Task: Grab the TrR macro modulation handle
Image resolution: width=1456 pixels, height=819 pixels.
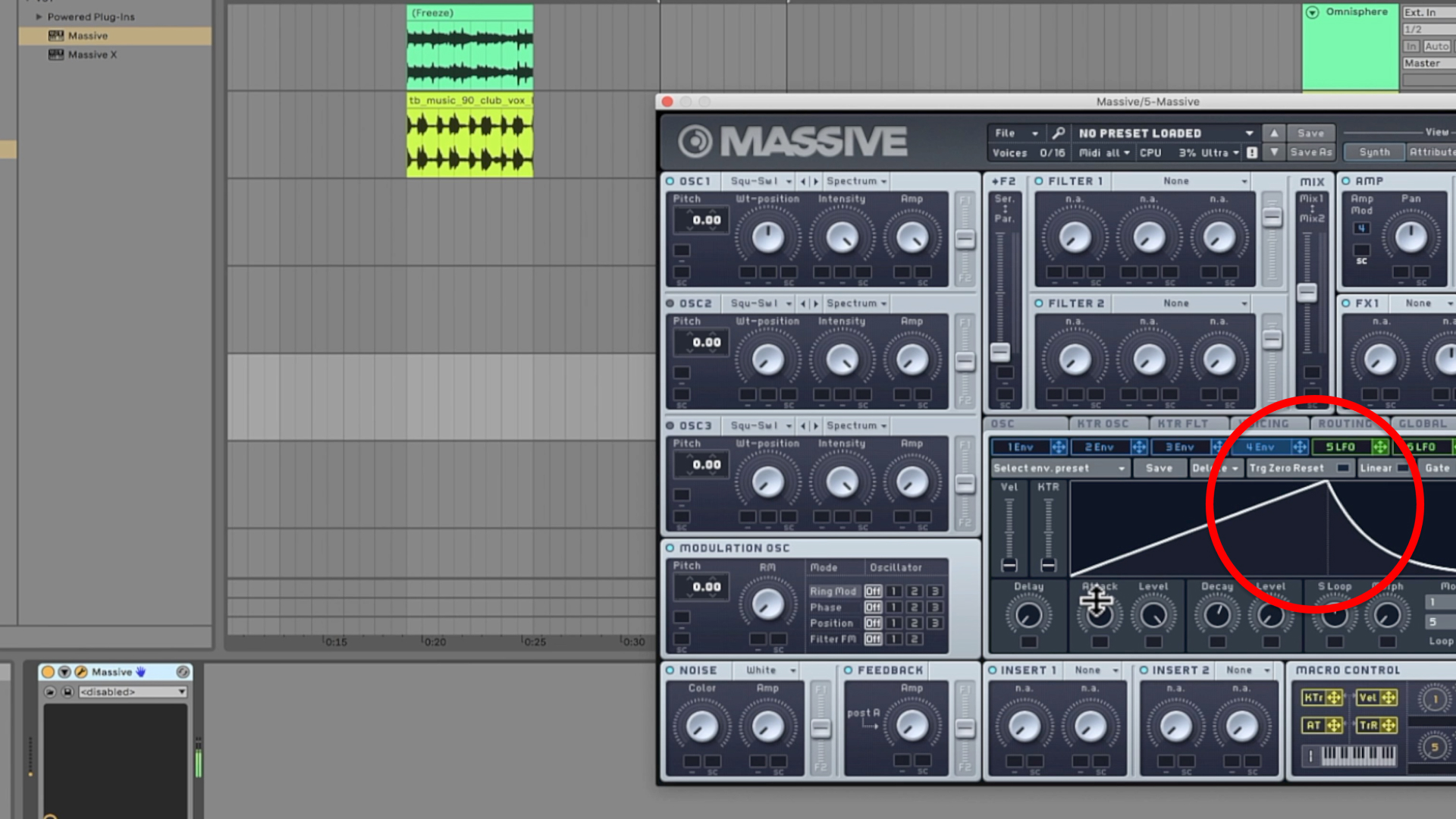Action: 1389,726
